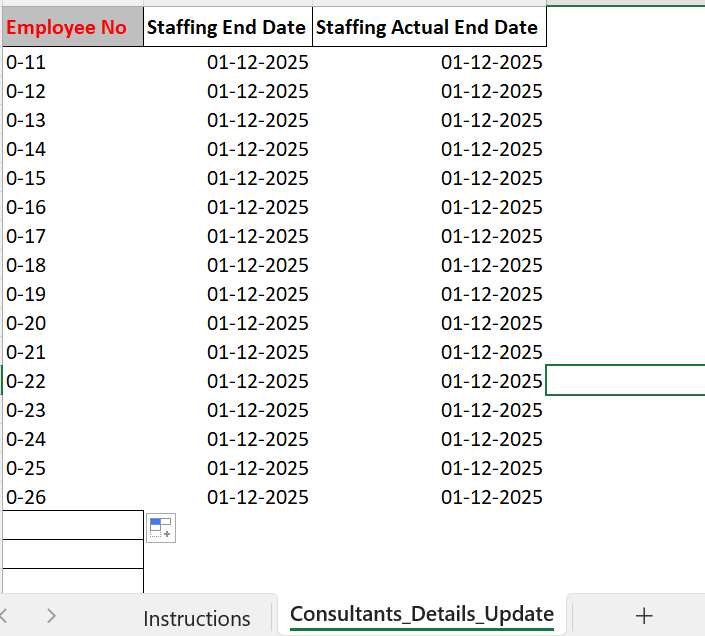Screen dimensions: 705x636
Task: Open the Auto Fill Options icon
Action: [161, 528]
